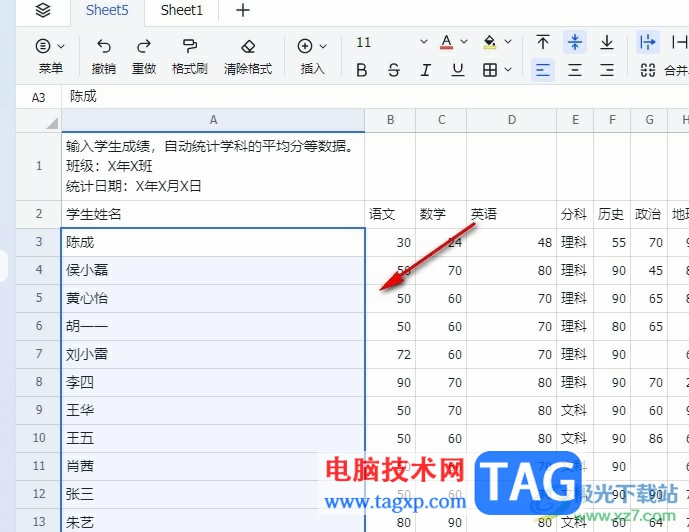The height and width of the screenshot is (532, 689).
Task: Click header cell 政治
Action: 649,214
